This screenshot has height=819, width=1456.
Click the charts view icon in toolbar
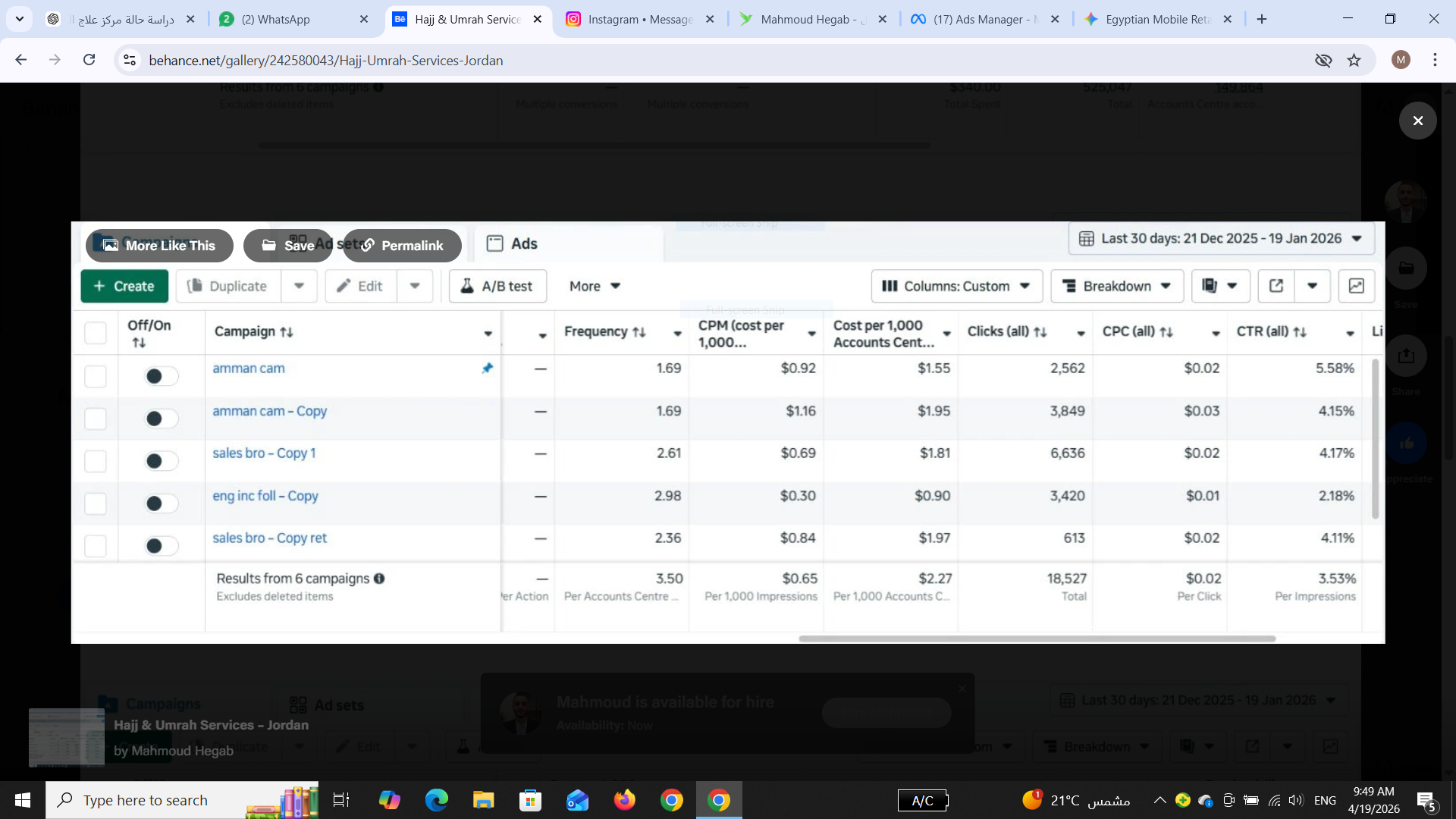coord(1356,286)
